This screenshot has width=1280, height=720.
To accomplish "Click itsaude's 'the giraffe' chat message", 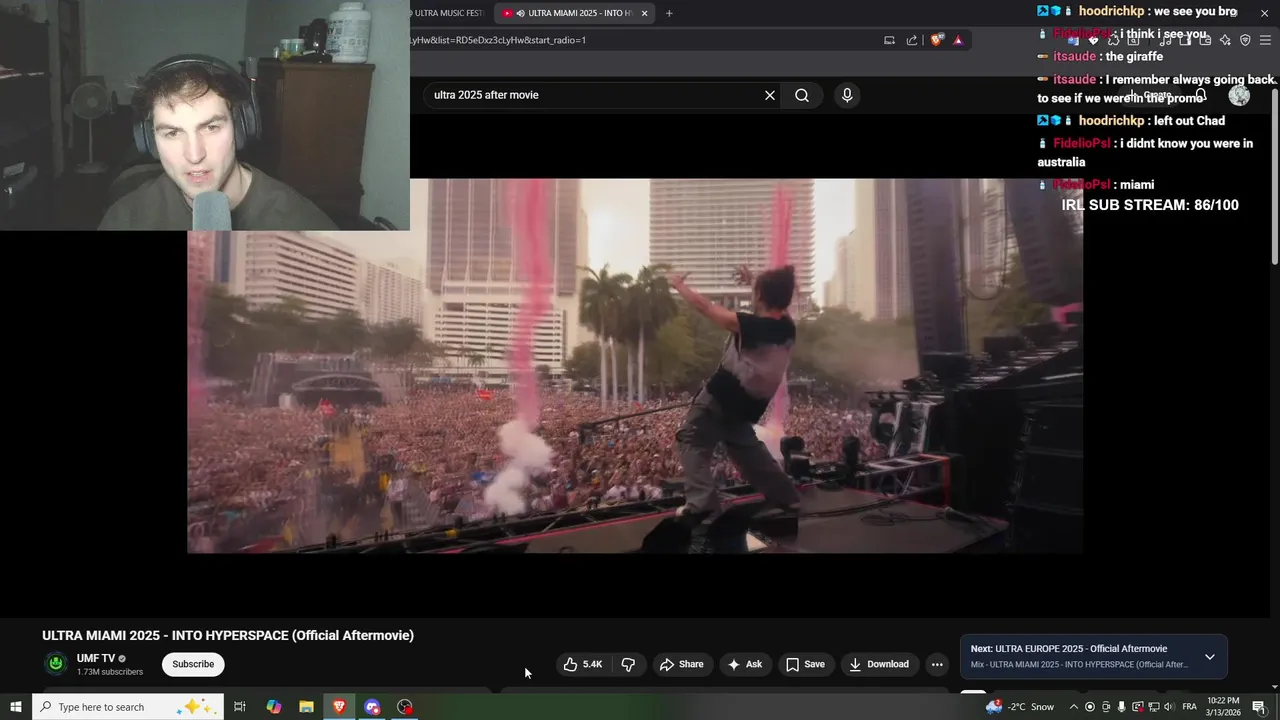I will (1100, 57).
